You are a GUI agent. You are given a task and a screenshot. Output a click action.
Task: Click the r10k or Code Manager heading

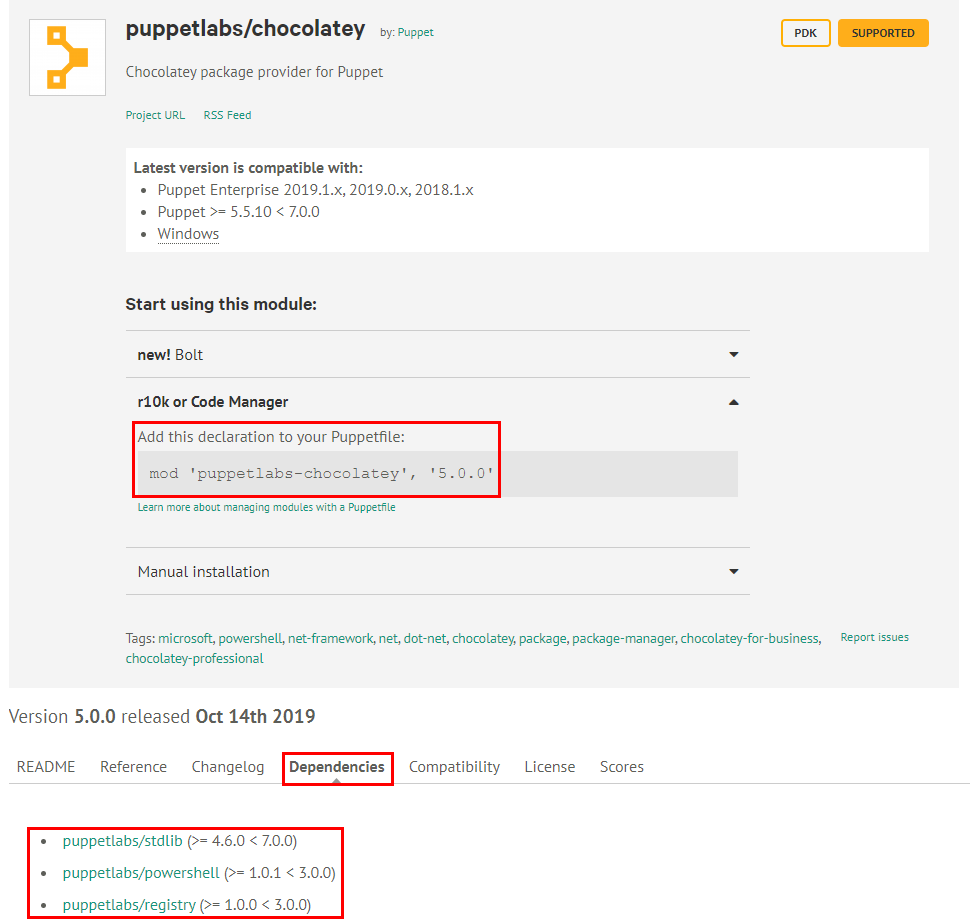[213, 402]
